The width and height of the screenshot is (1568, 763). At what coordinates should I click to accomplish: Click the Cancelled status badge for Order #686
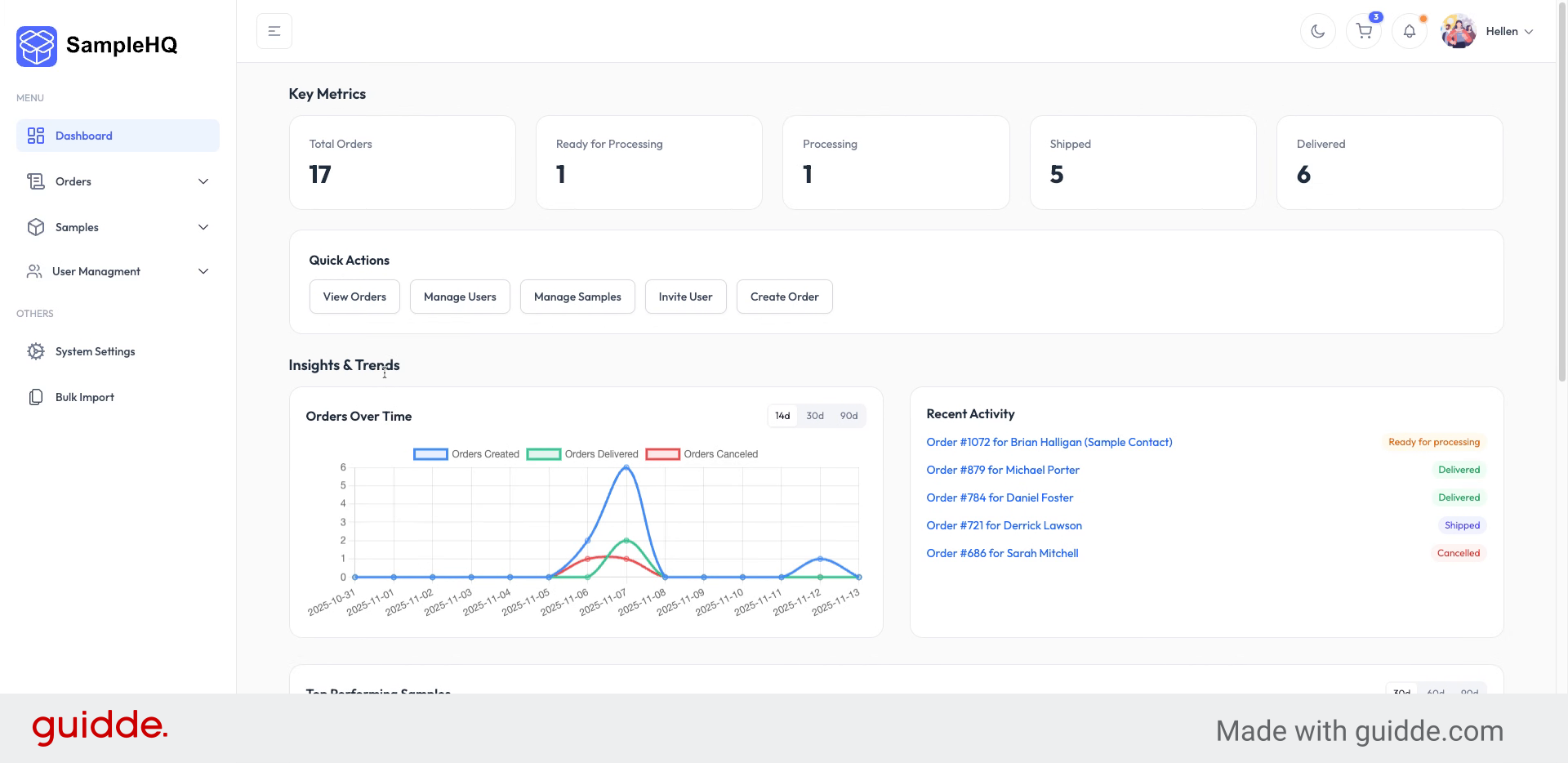1459,552
